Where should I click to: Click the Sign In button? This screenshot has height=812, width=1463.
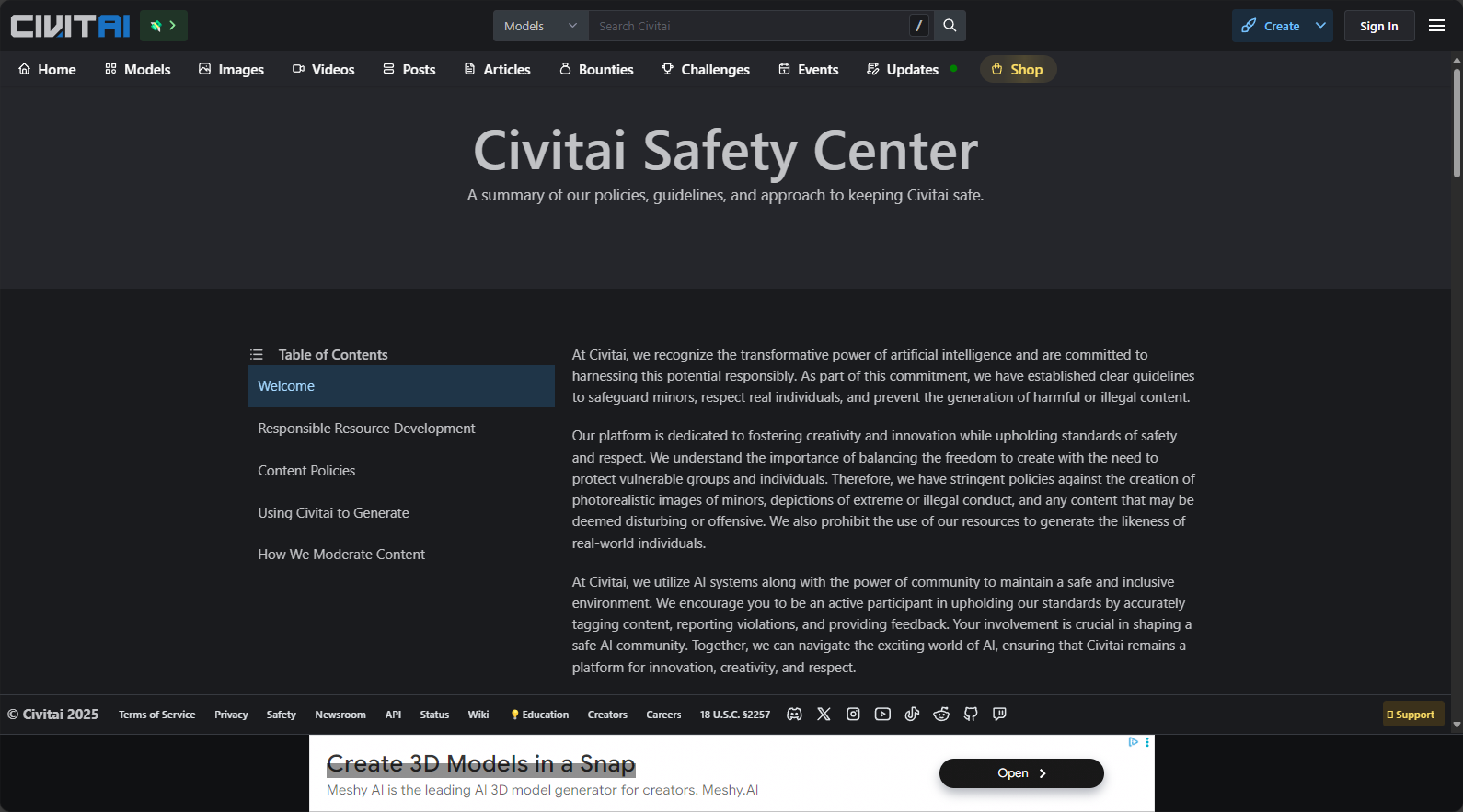pyautogui.click(x=1378, y=26)
